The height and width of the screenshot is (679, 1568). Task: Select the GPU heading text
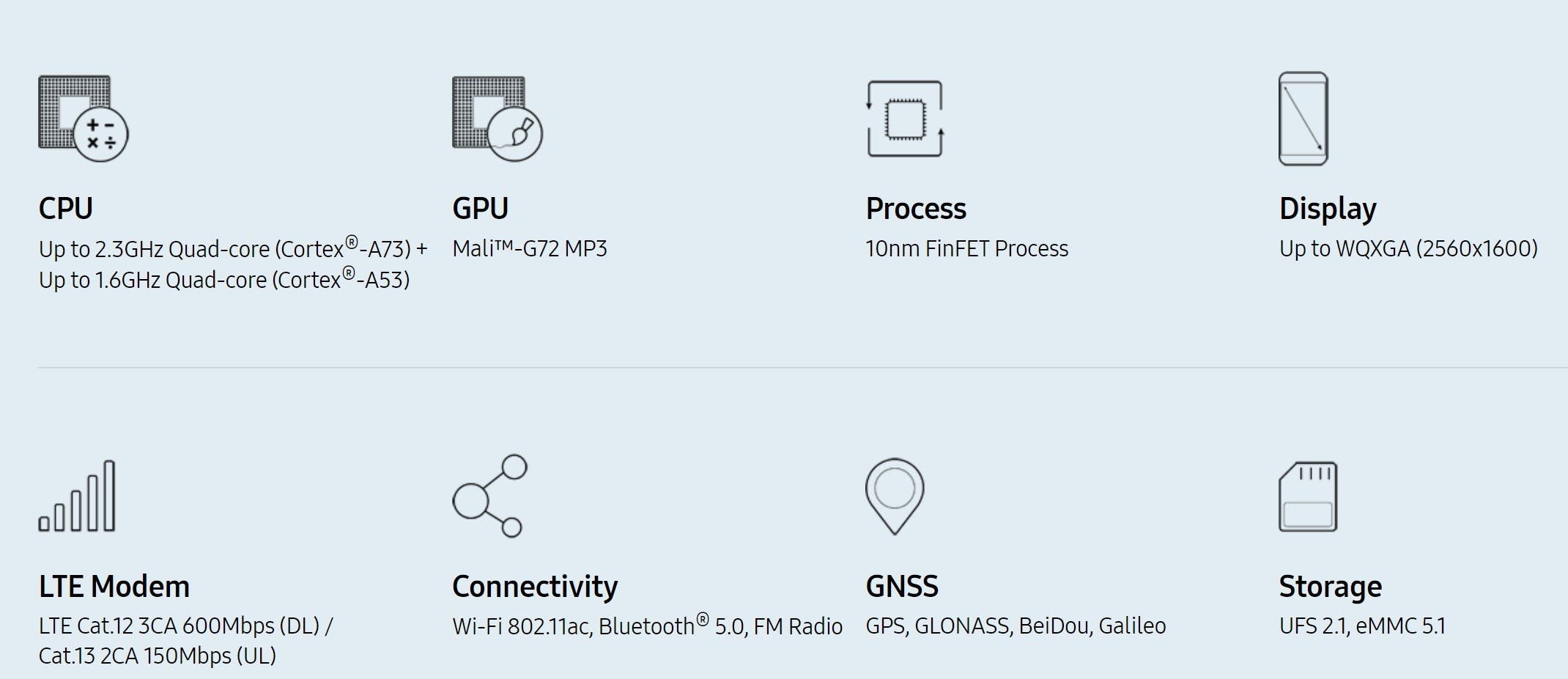(480, 209)
